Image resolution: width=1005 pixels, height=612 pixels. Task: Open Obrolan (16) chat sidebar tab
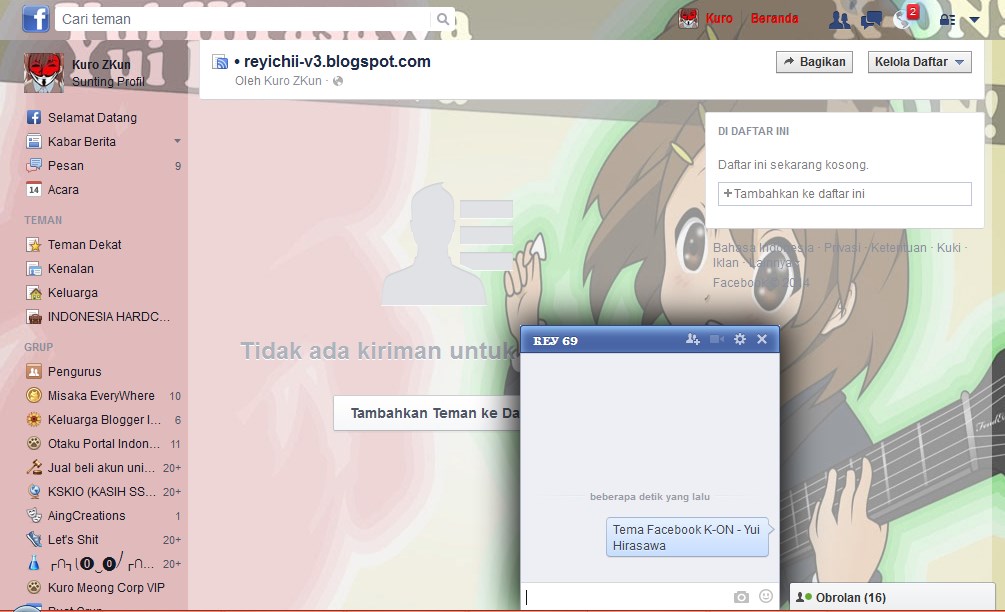pos(892,597)
